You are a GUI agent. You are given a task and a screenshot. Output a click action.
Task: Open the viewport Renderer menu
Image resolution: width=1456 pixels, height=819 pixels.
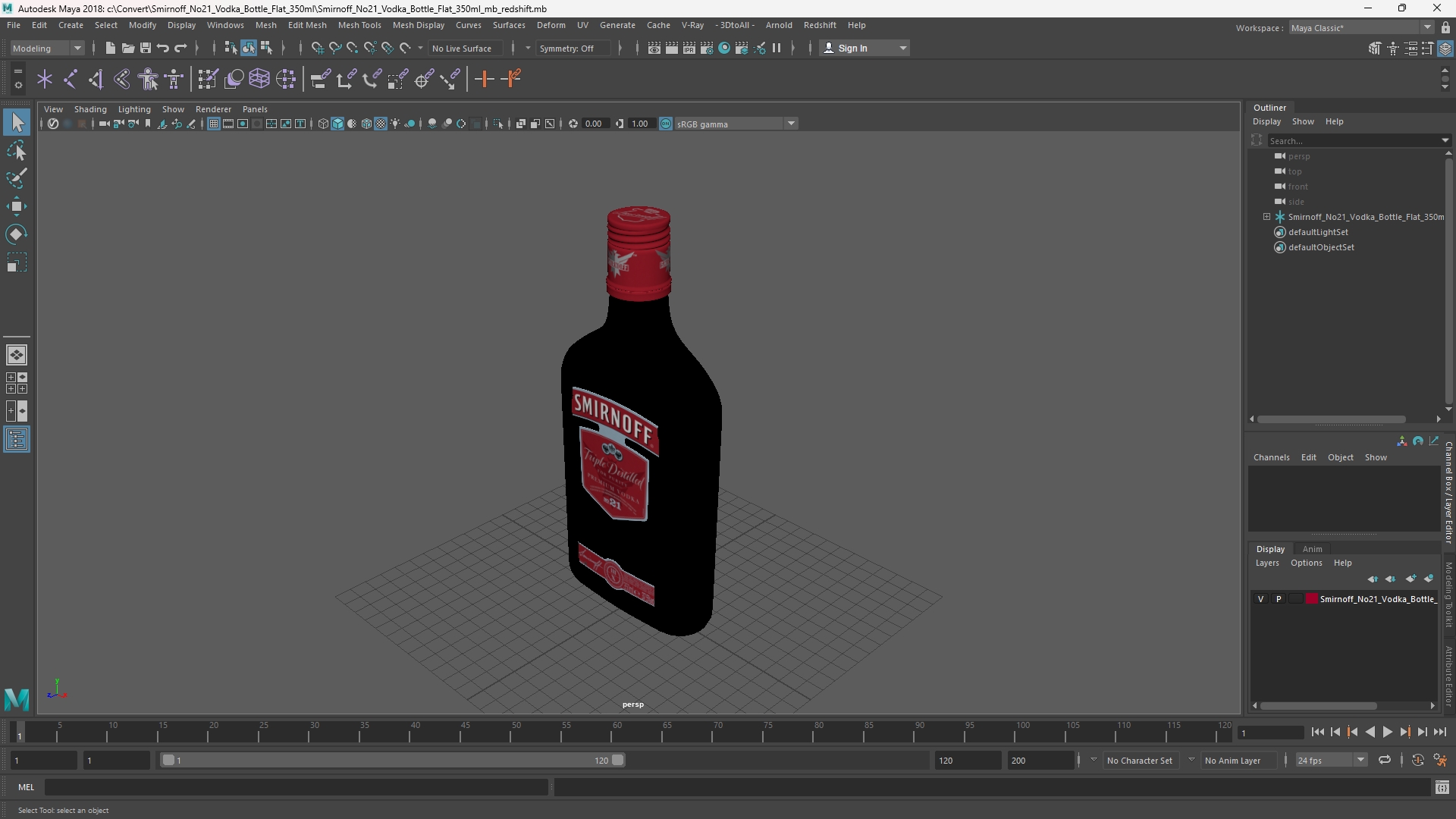[x=213, y=109]
